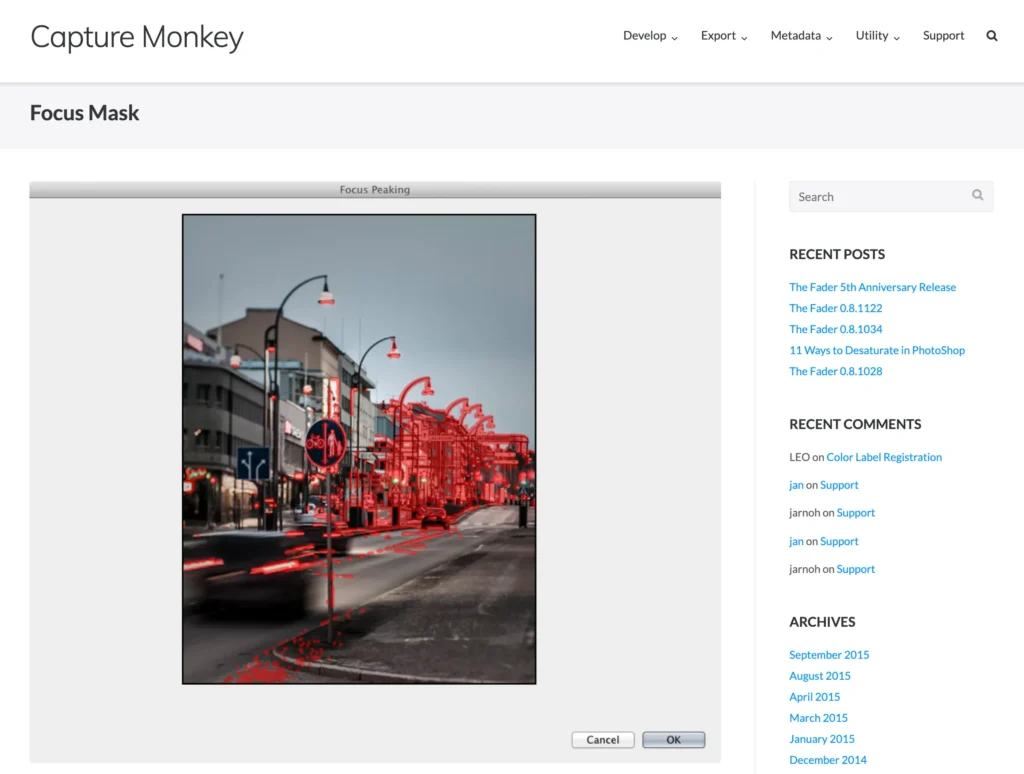Click the Cancel button in dialog
The image size is (1024, 774).
602,740
